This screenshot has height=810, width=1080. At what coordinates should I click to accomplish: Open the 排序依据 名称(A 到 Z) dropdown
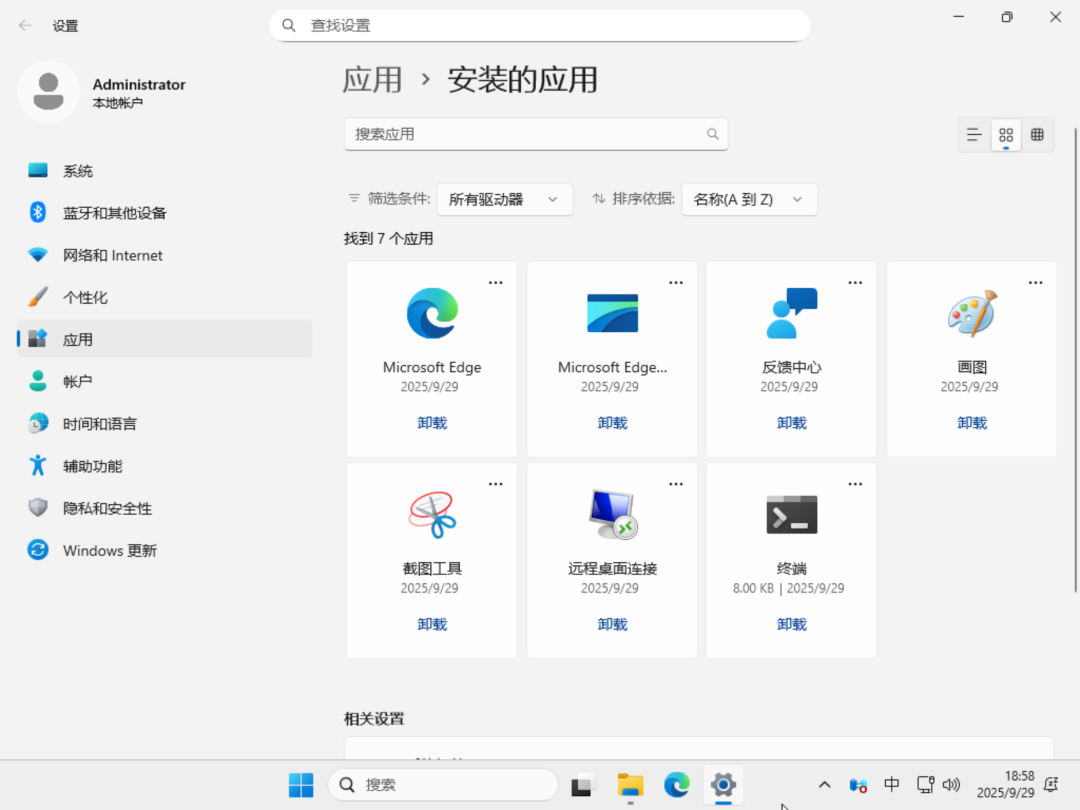749,199
